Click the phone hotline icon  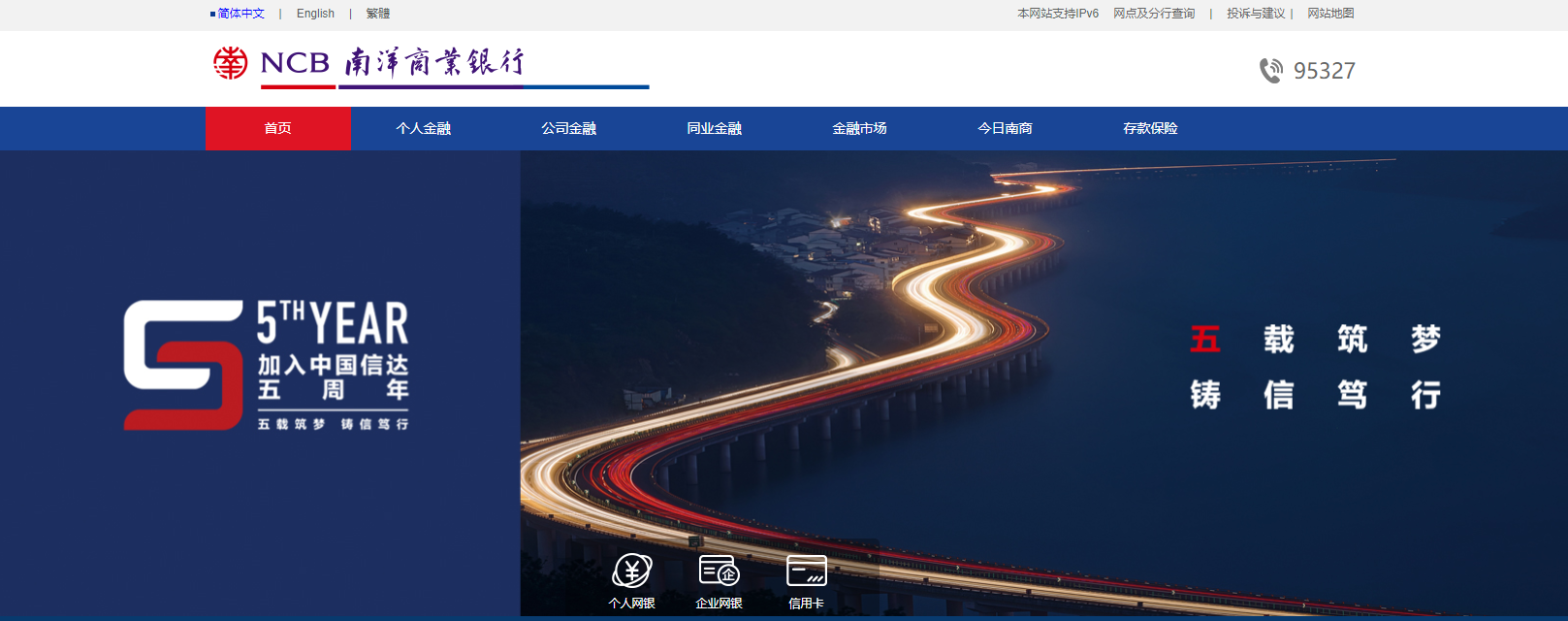point(1270,71)
